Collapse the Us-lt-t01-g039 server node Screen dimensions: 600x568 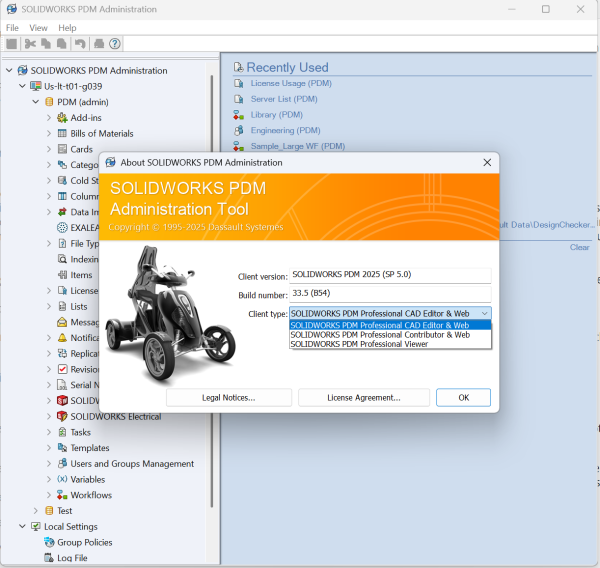click(22, 86)
